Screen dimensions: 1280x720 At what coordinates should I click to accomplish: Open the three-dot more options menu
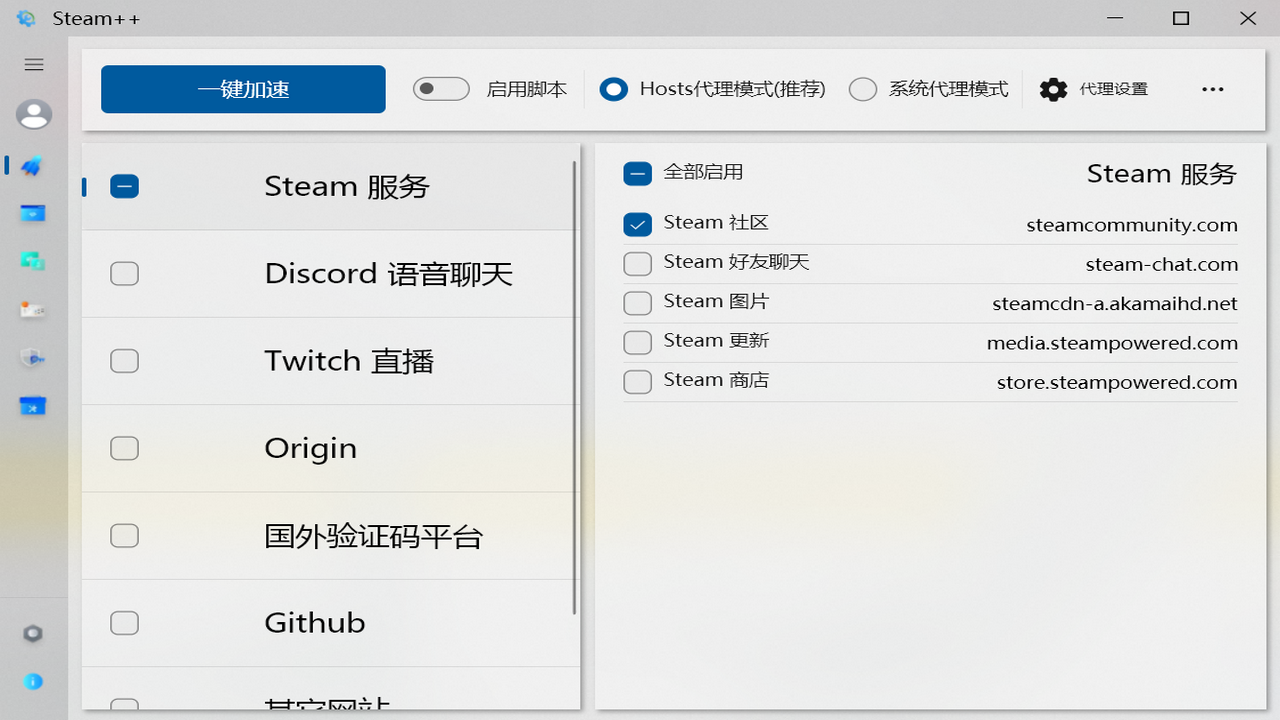pos(1212,89)
